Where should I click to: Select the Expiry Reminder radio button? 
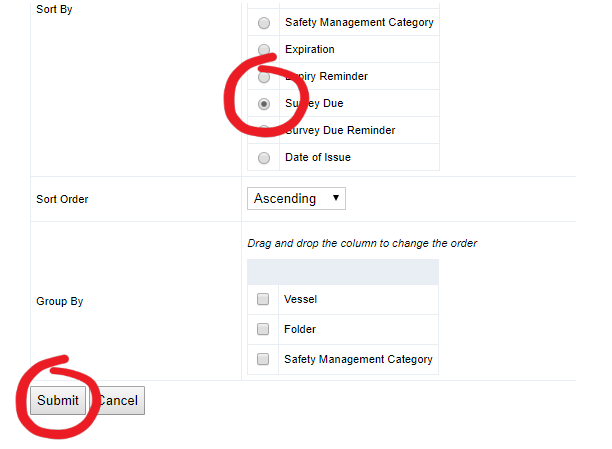coord(264,77)
